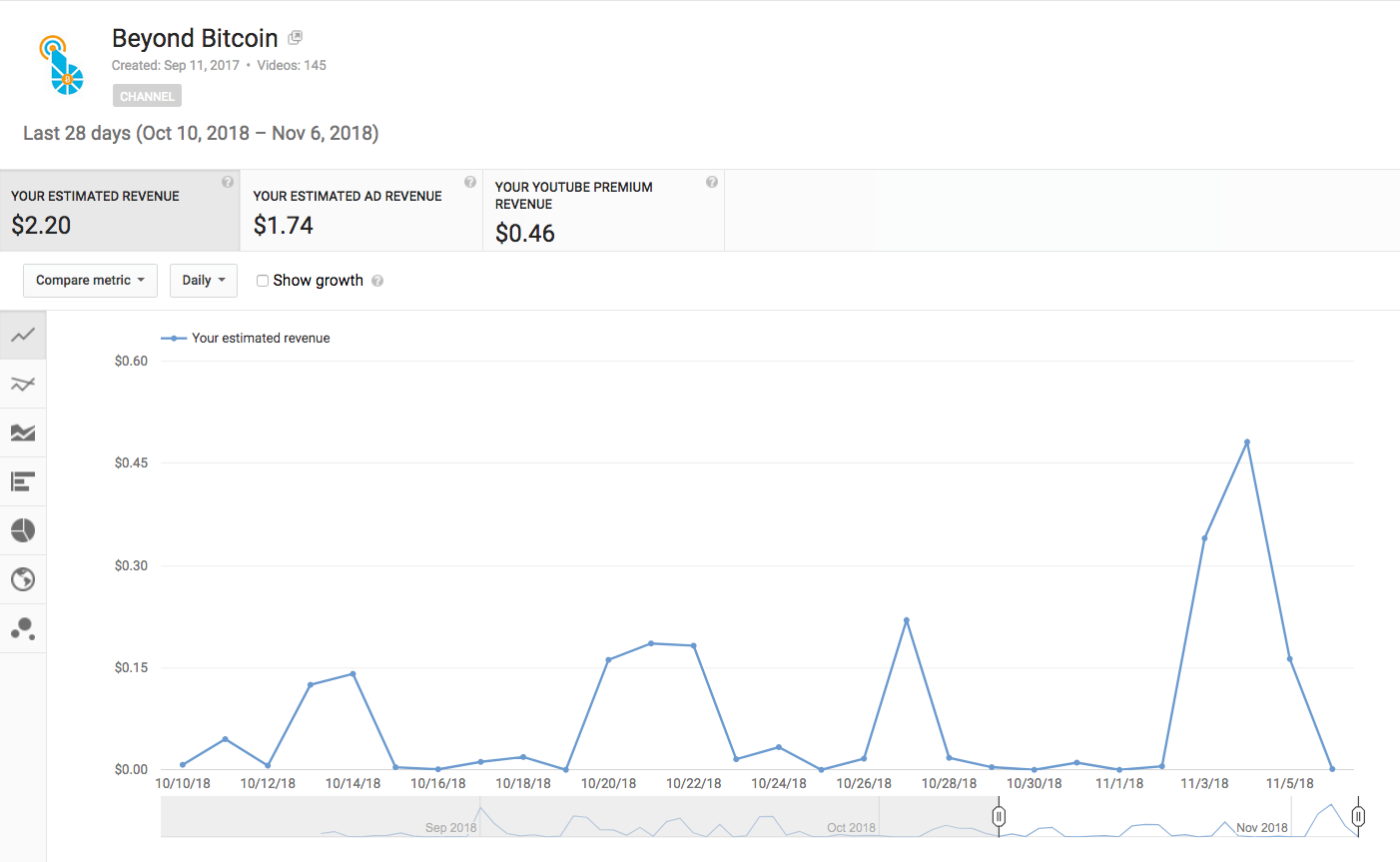Enable the Show growth checkbox
This screenshot has height=862, width=1400.
point(263,281)
